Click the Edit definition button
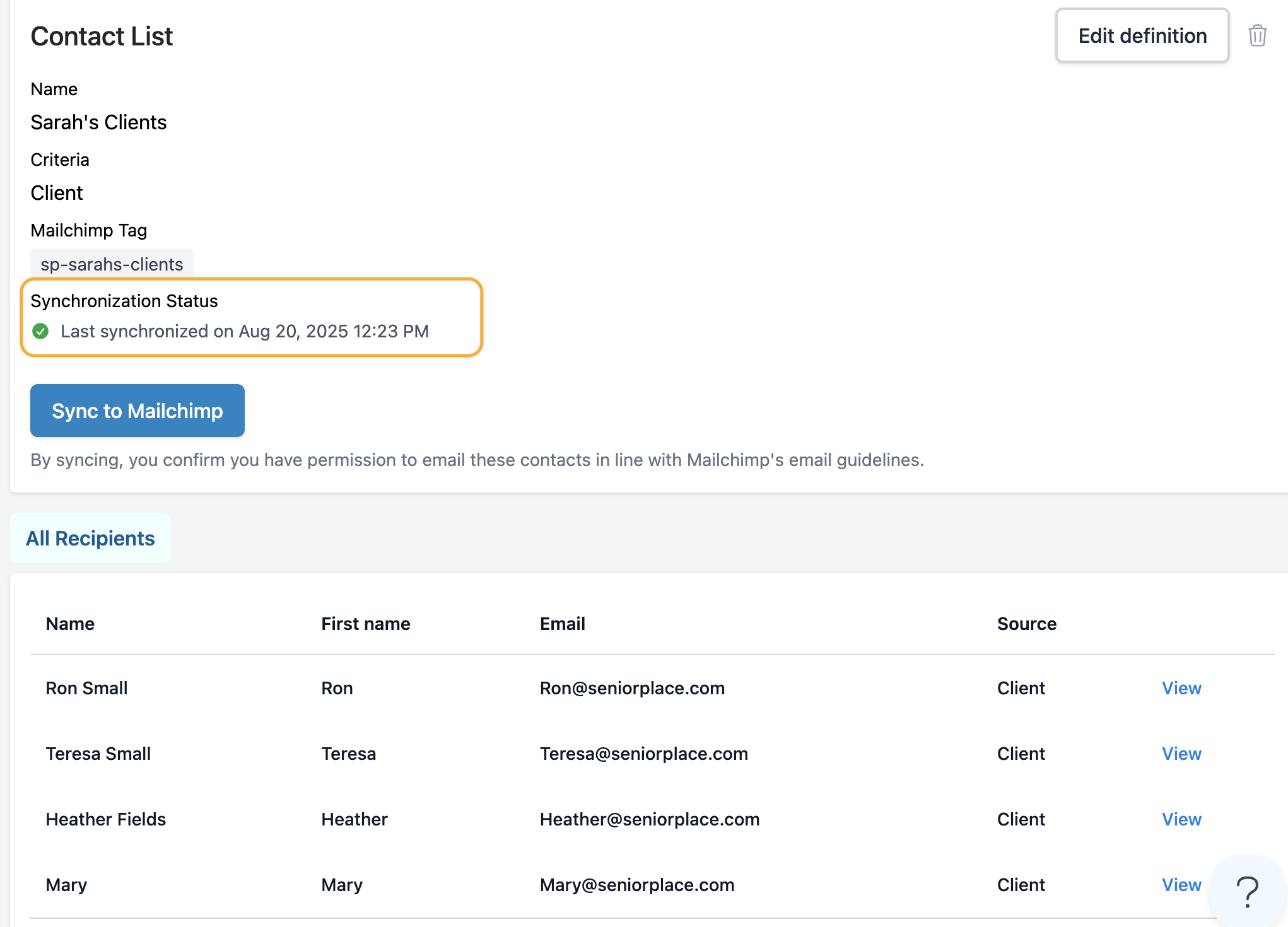Image resolution: width=1288 pixels, height=927 pixels. (1142, 36)
